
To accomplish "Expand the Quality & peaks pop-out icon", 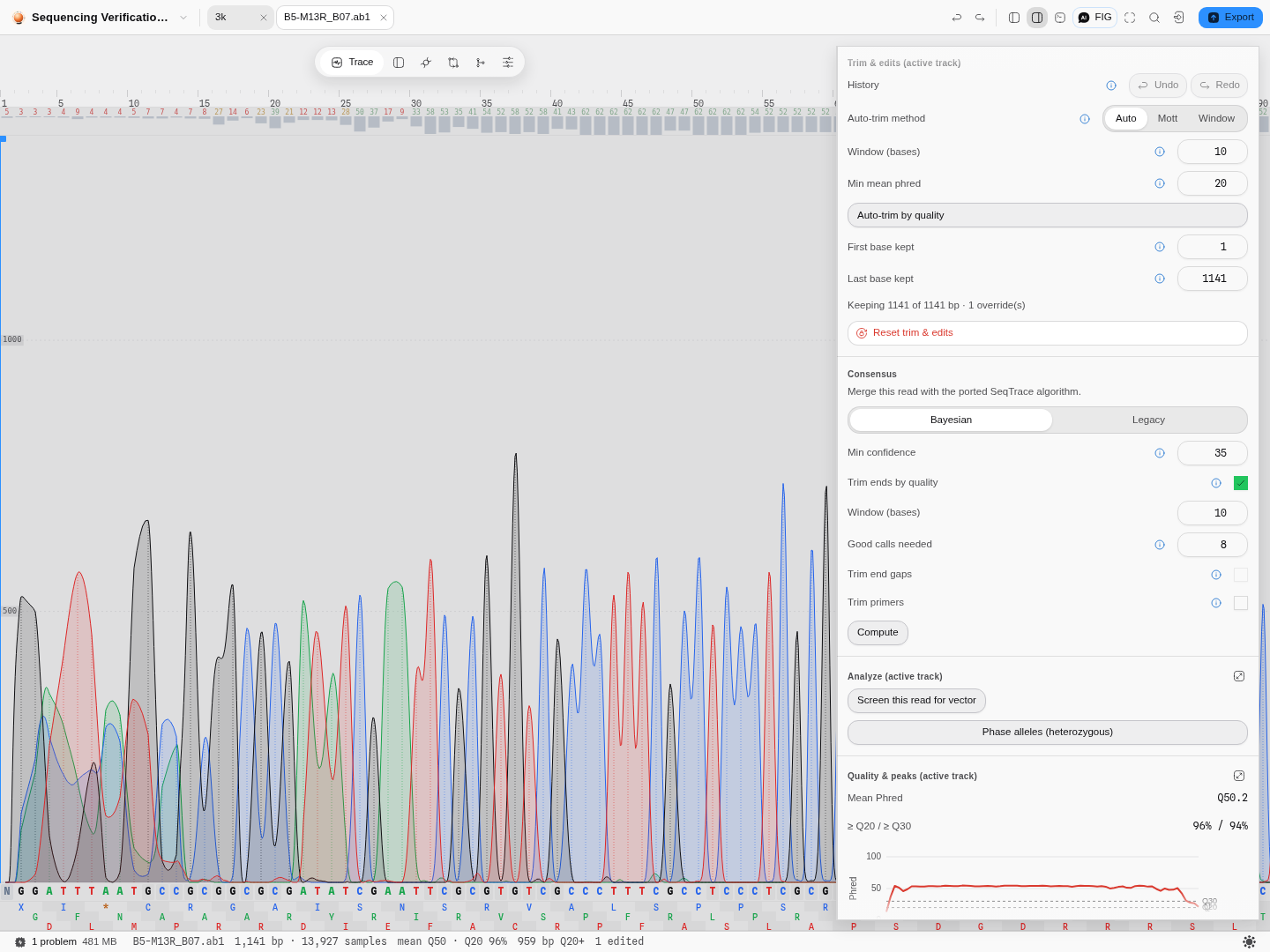I will point(1239,776).
